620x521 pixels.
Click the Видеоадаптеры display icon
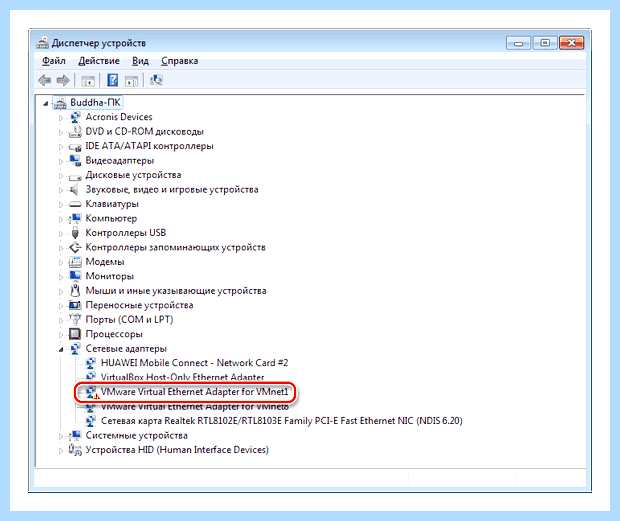(75, 160)
